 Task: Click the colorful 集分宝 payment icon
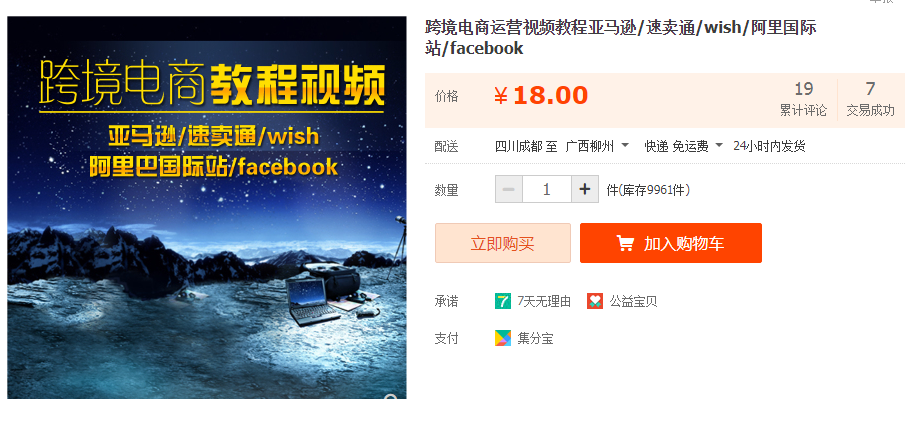pos(503,338)
